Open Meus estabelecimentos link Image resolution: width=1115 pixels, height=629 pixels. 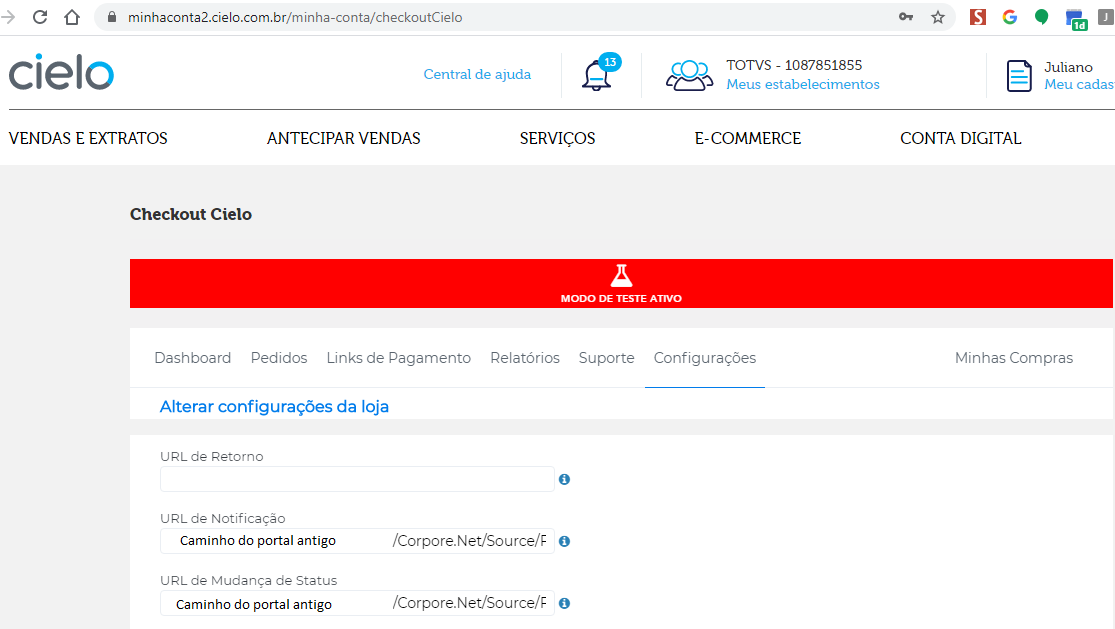pos(803,84)
